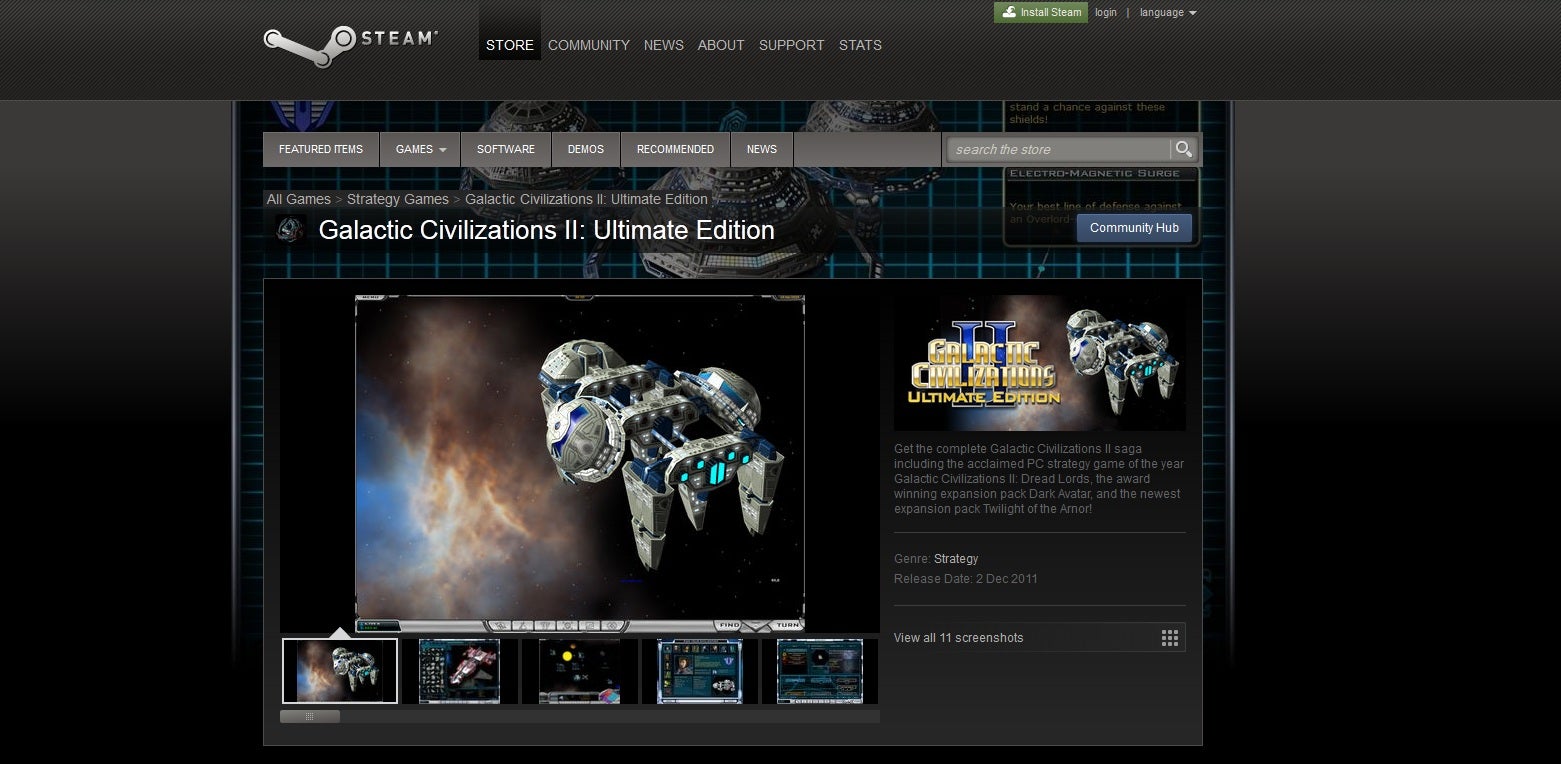This screenshot has height=764, width=1561.
Task: Open the Recommended store section
Action: 676,149
